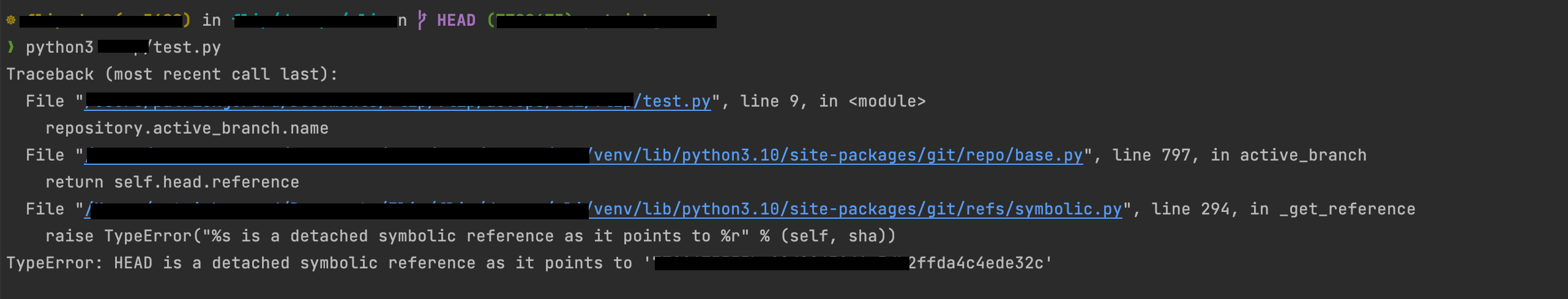Click the yellow prompt symbol icon
The image size is (1568, 299).
coord(11,20)
